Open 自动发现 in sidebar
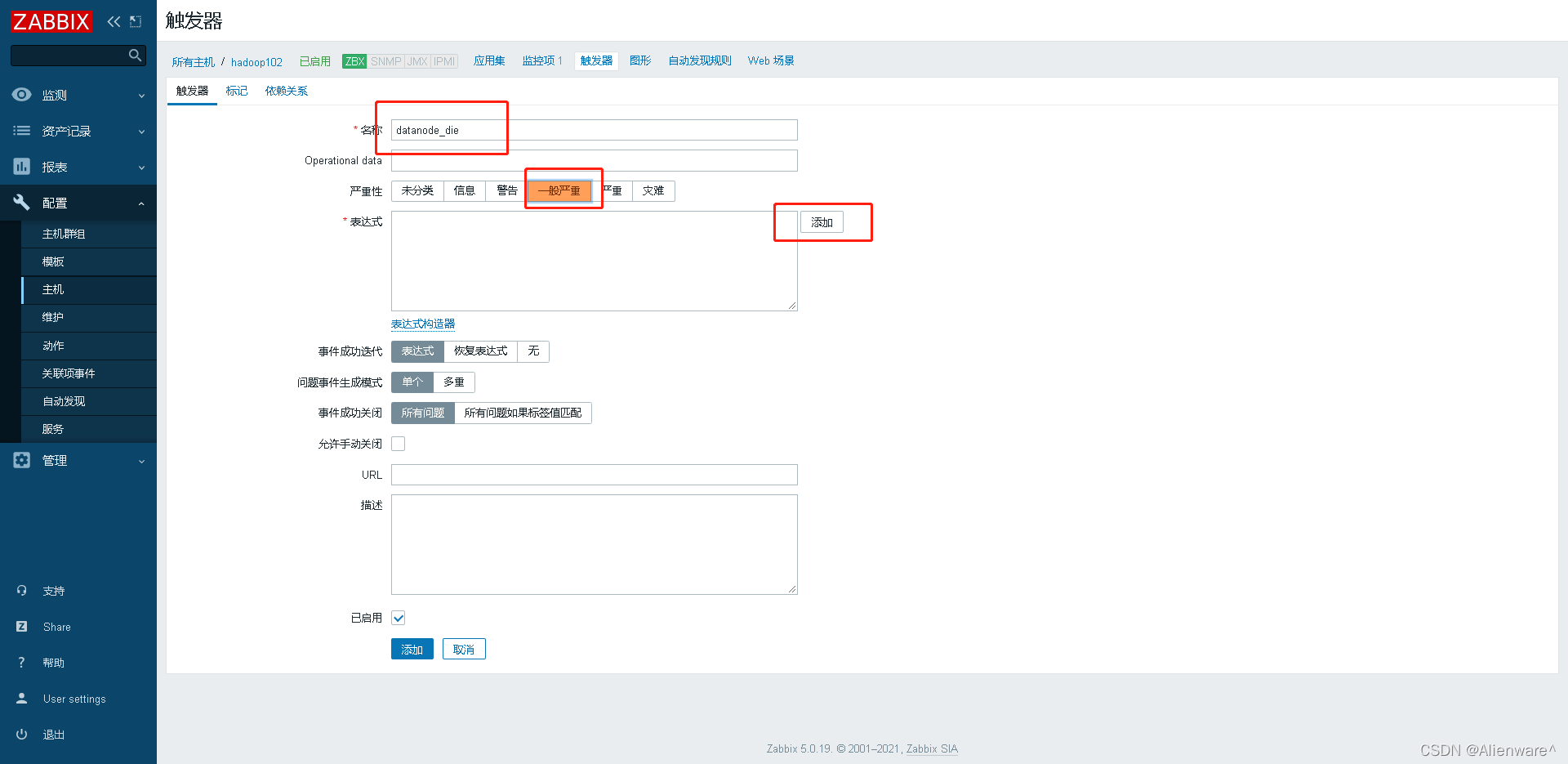Screen dimensions: 1568x764 pos(89,401)
